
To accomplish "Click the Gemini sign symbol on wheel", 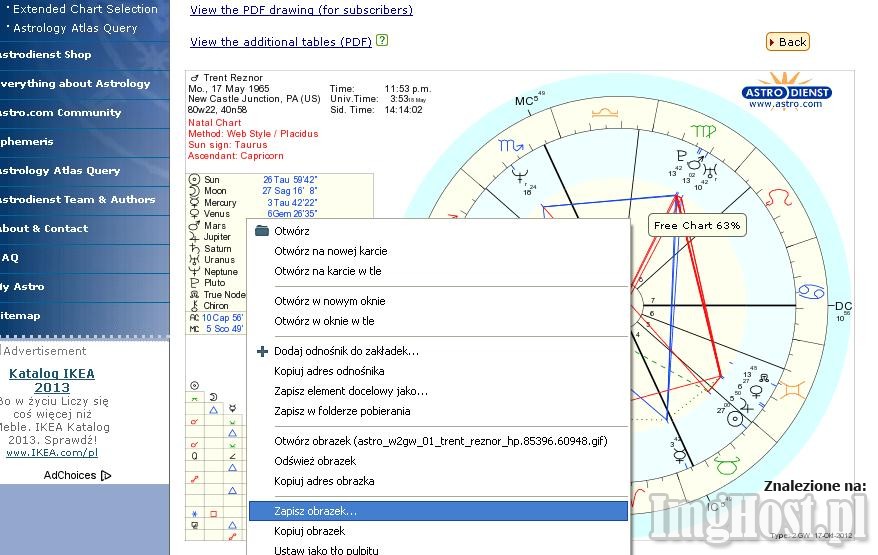I will pyautogui.click(x=791, y=390).
